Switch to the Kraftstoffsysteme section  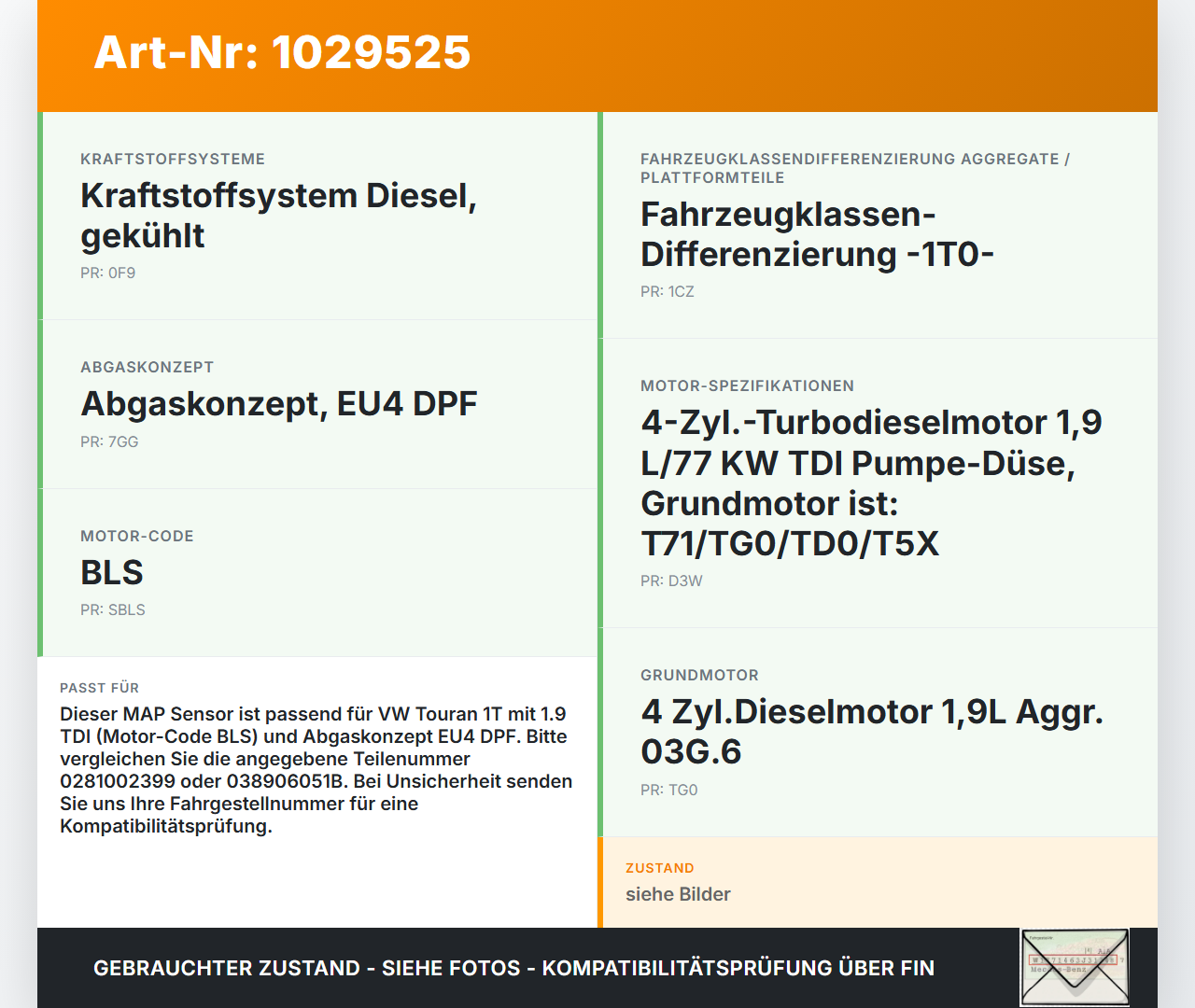coord(173,159)
